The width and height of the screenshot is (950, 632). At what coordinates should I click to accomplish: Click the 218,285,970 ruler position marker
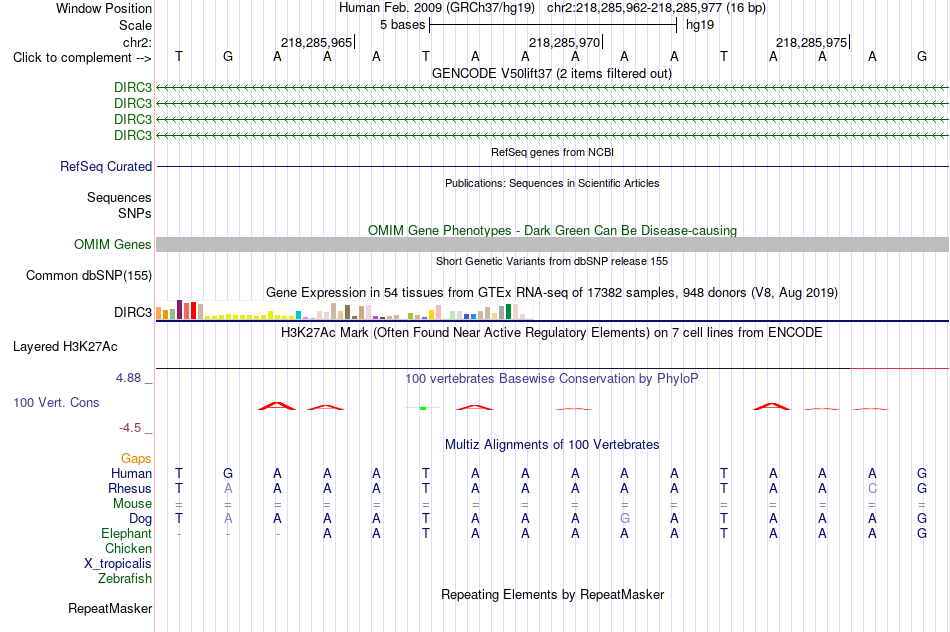pos(564,42)
